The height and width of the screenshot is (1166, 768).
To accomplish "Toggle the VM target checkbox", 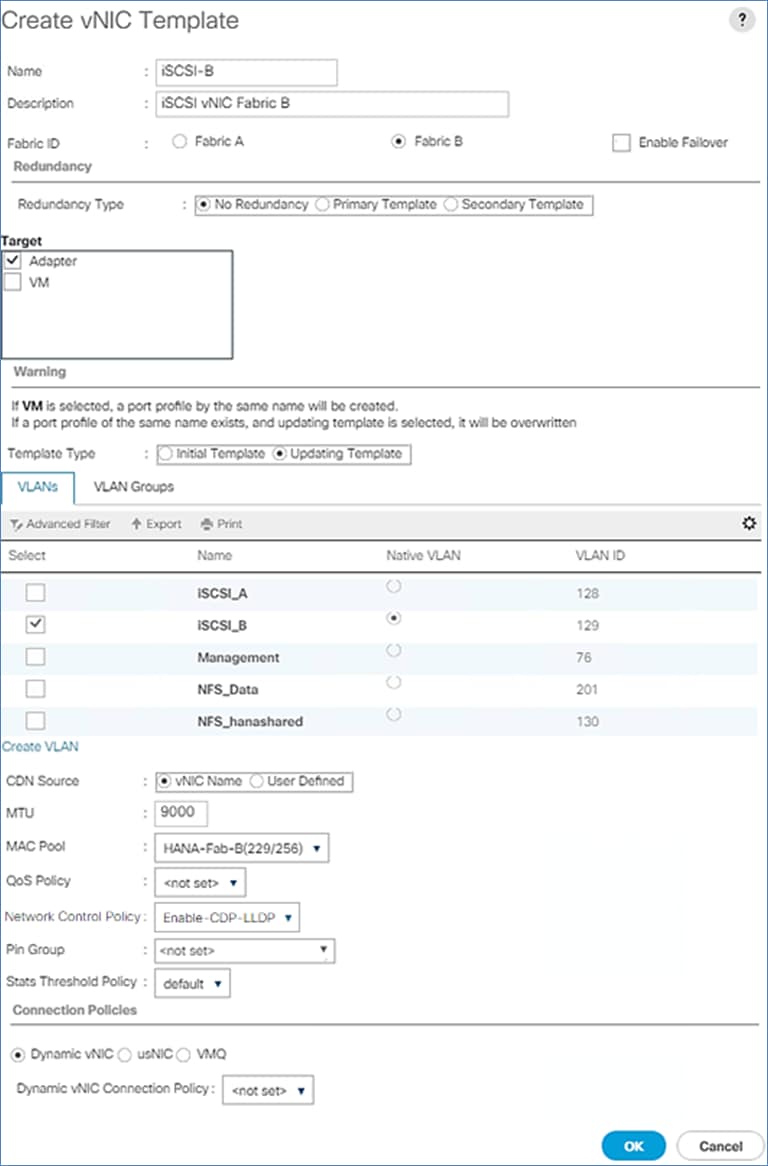I will 13,283.
